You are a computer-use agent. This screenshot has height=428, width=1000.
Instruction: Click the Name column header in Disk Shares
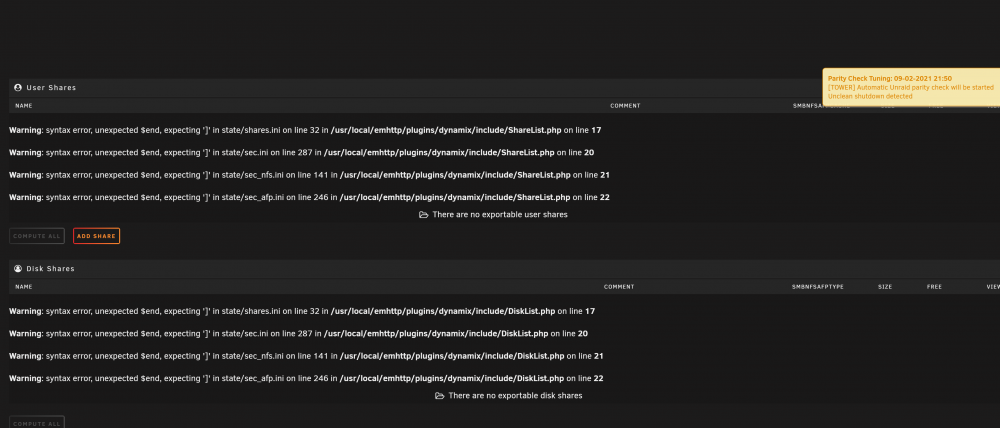tap(24, 287)
